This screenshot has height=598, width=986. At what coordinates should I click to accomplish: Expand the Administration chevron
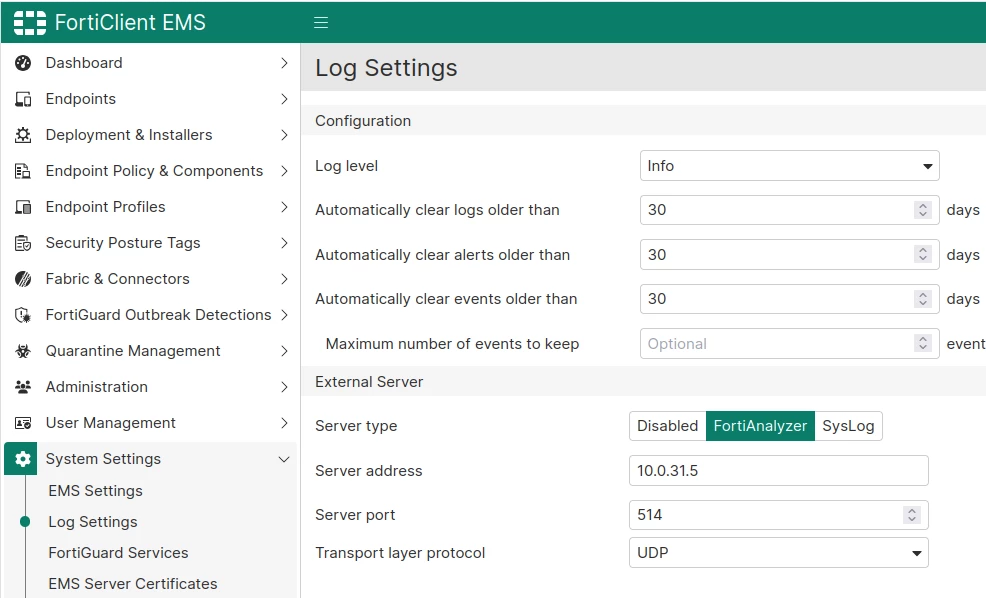tap(284, 387)
